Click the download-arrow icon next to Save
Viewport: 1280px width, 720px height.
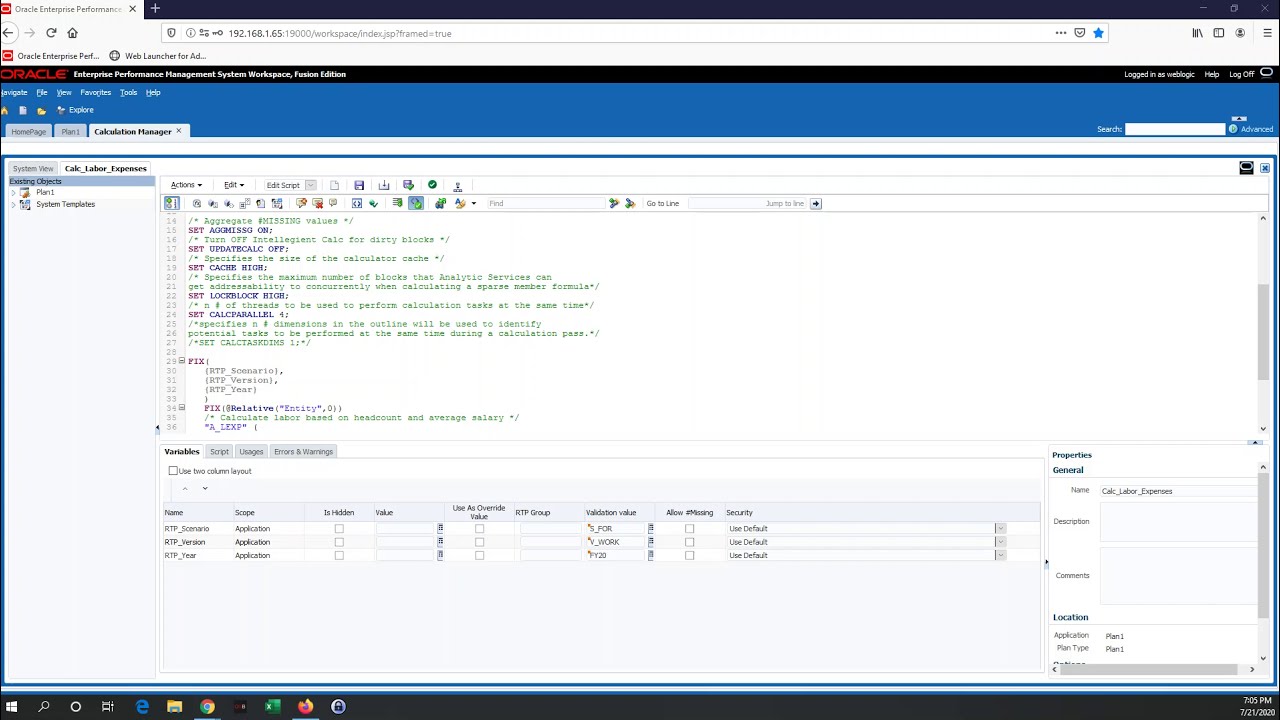[x=384, y=185]
